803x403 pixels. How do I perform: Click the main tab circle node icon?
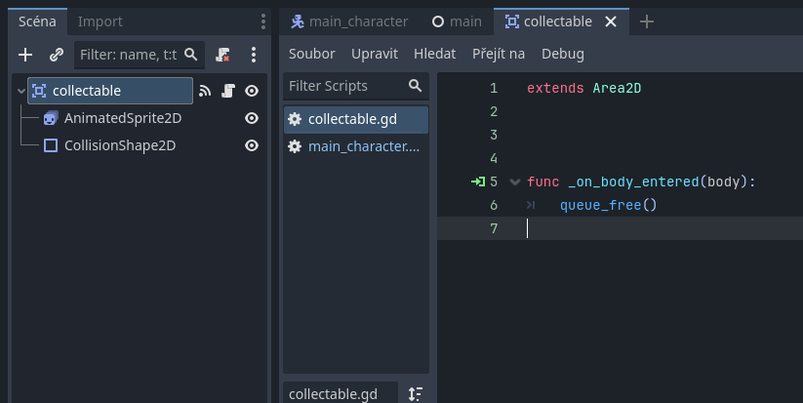coord(438,22)
